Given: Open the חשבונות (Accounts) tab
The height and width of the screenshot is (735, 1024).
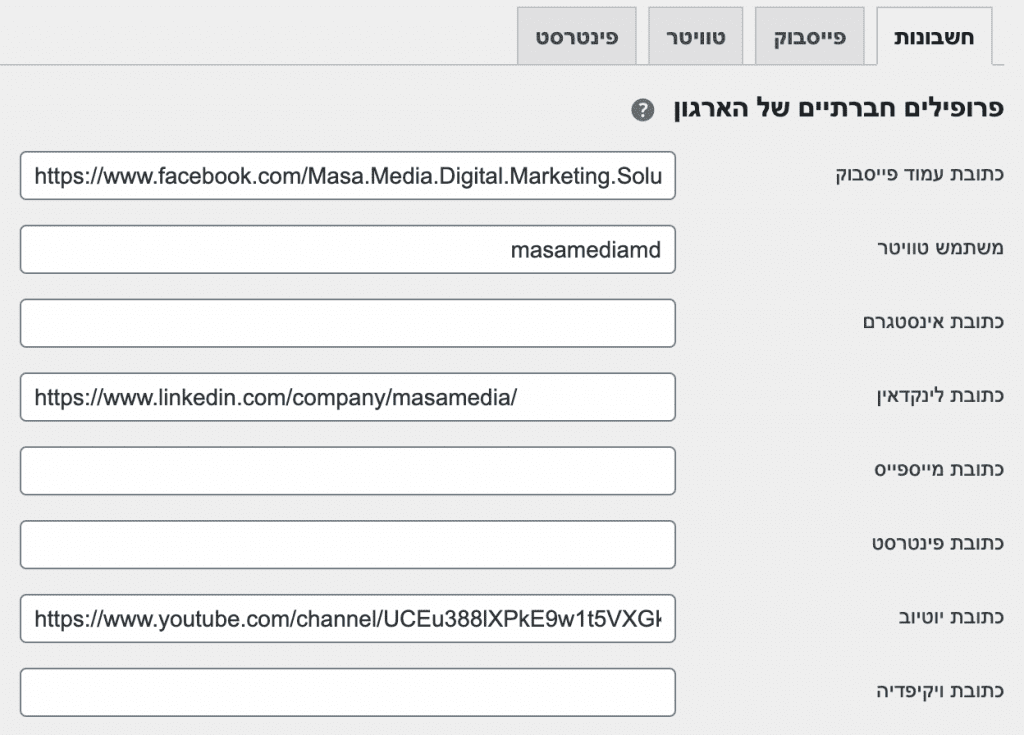Looking at the screenshot, I should 934,37.
